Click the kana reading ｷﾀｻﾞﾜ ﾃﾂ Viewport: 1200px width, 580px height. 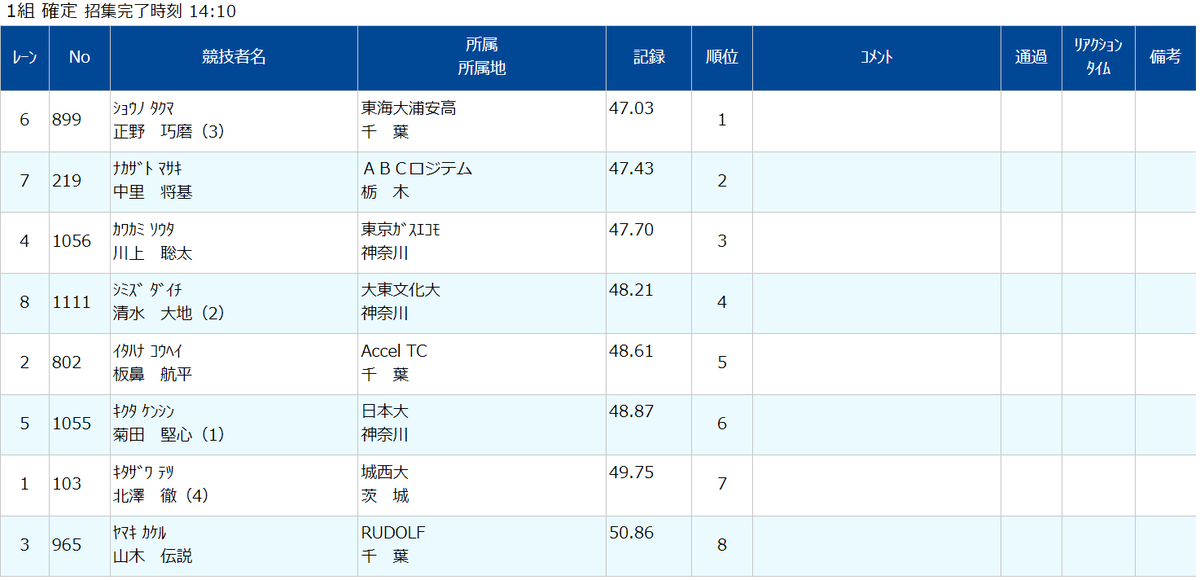point(145,472)
